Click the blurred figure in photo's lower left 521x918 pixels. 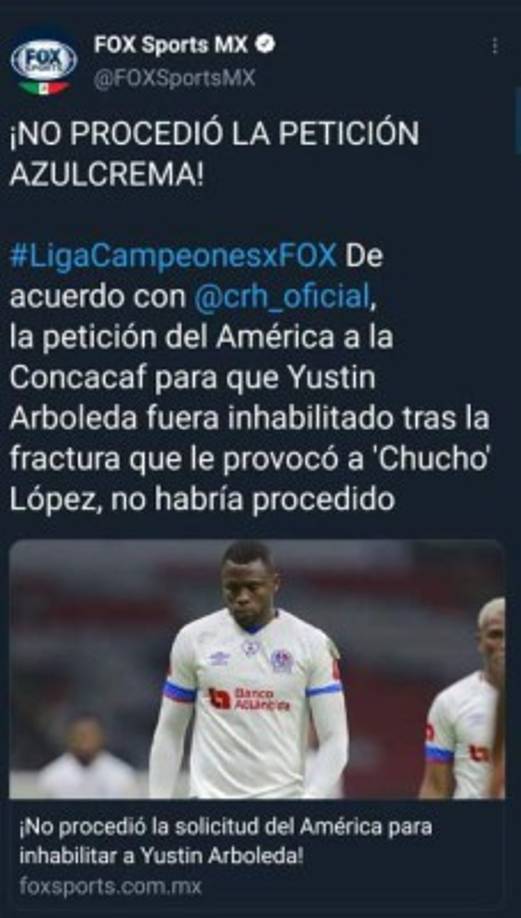coord(86,756)
